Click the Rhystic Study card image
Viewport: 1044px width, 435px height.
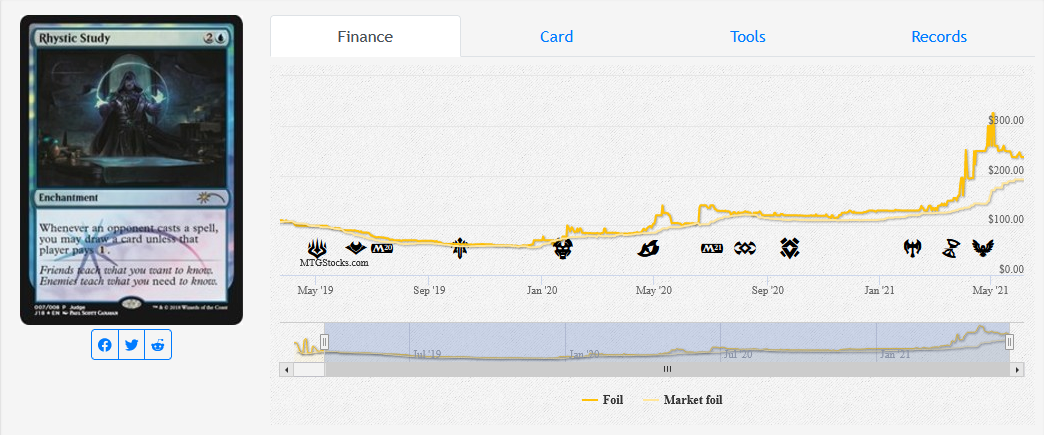131,169
